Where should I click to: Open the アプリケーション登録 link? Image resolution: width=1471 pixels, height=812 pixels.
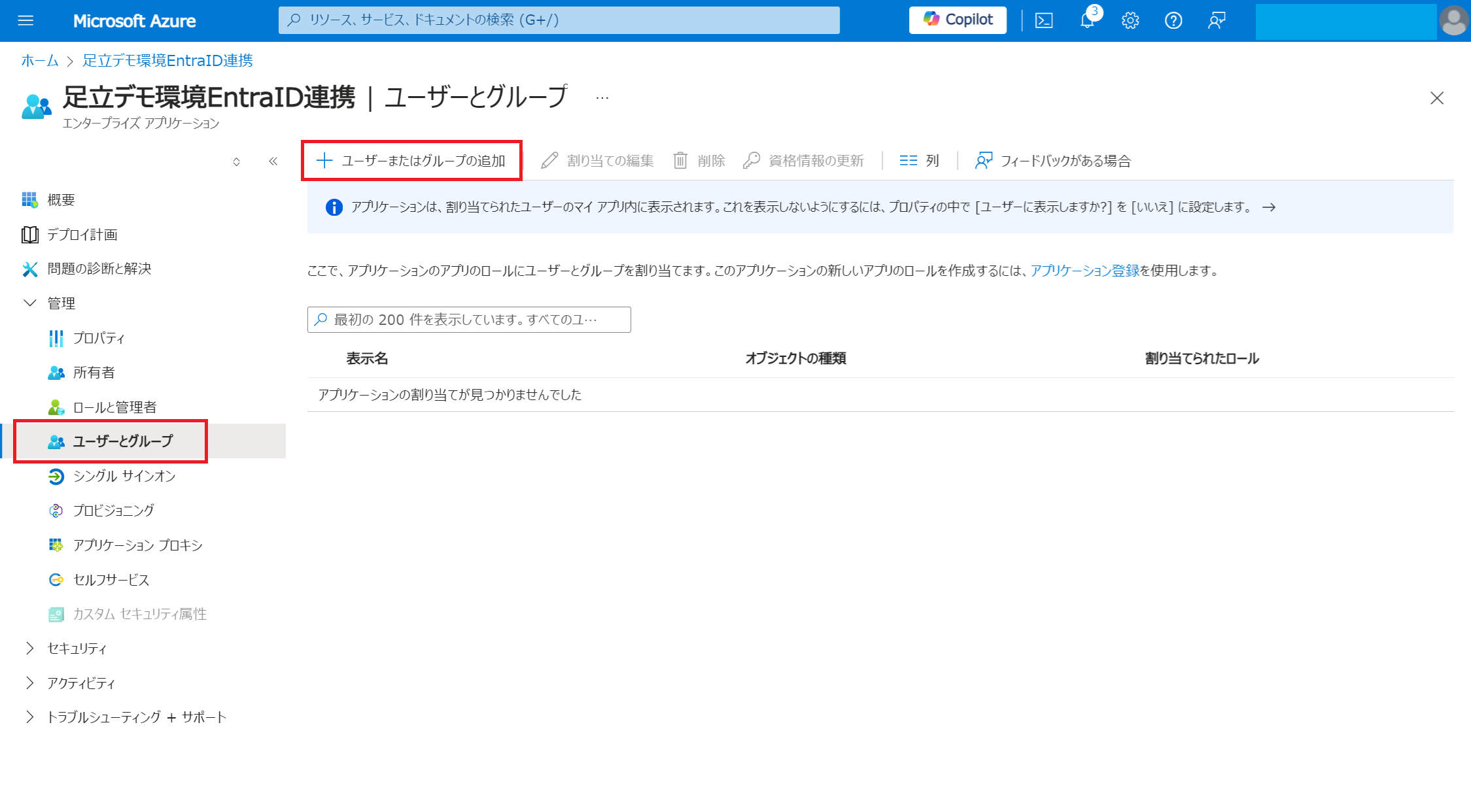[x=1084, y=271]
